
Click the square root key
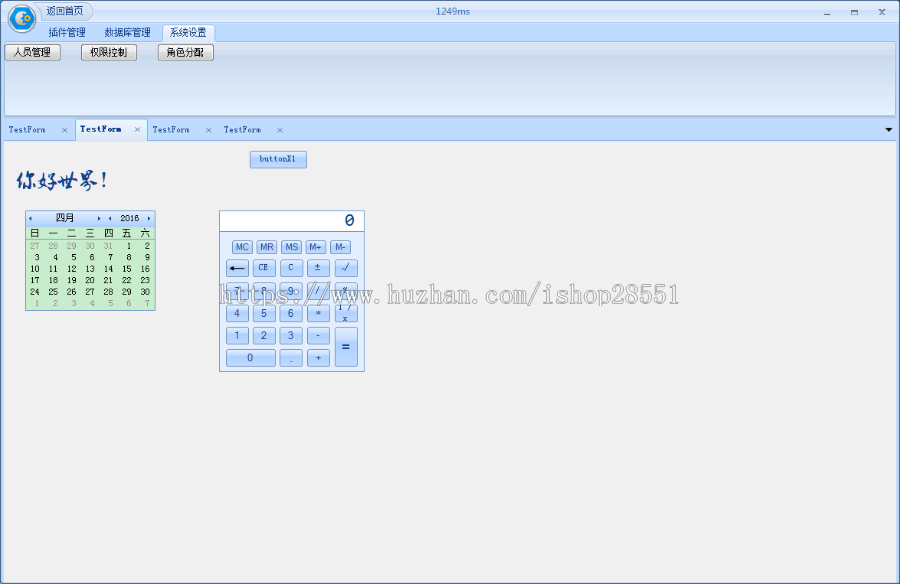[x=346, y=268]
